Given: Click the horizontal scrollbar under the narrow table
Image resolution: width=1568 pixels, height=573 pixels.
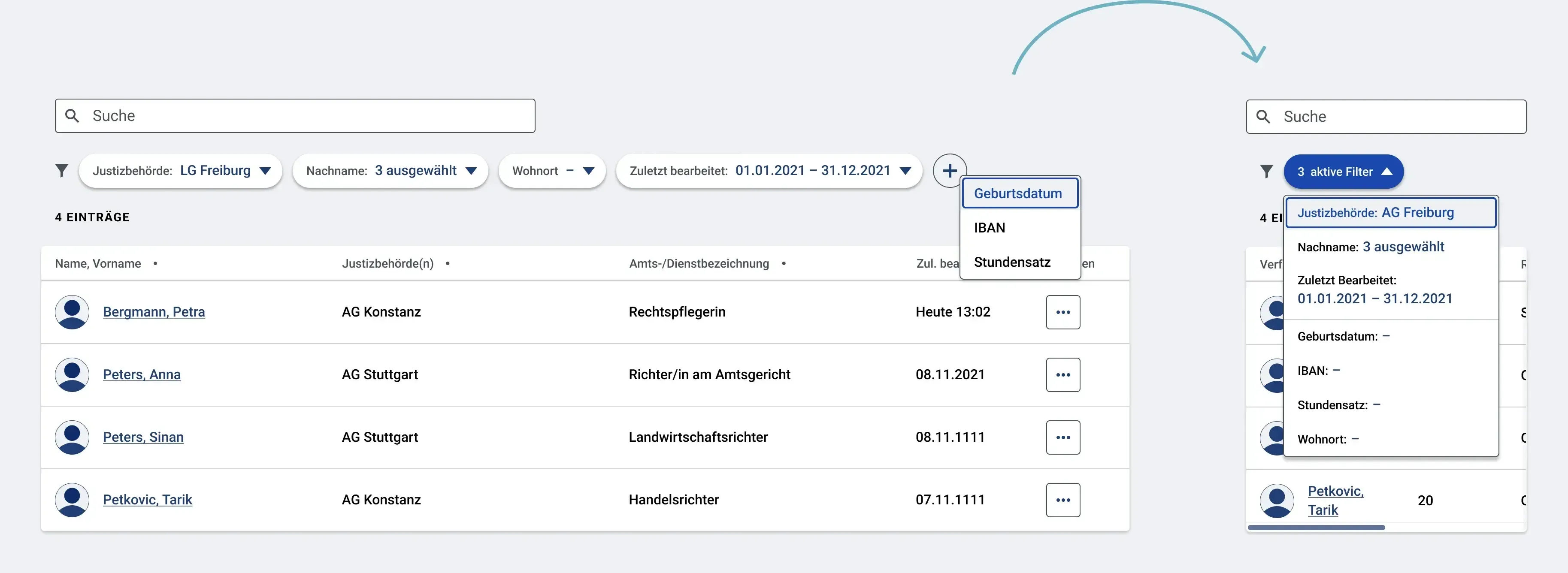Looking at the screenshot, I should (x=1316, y=528).
